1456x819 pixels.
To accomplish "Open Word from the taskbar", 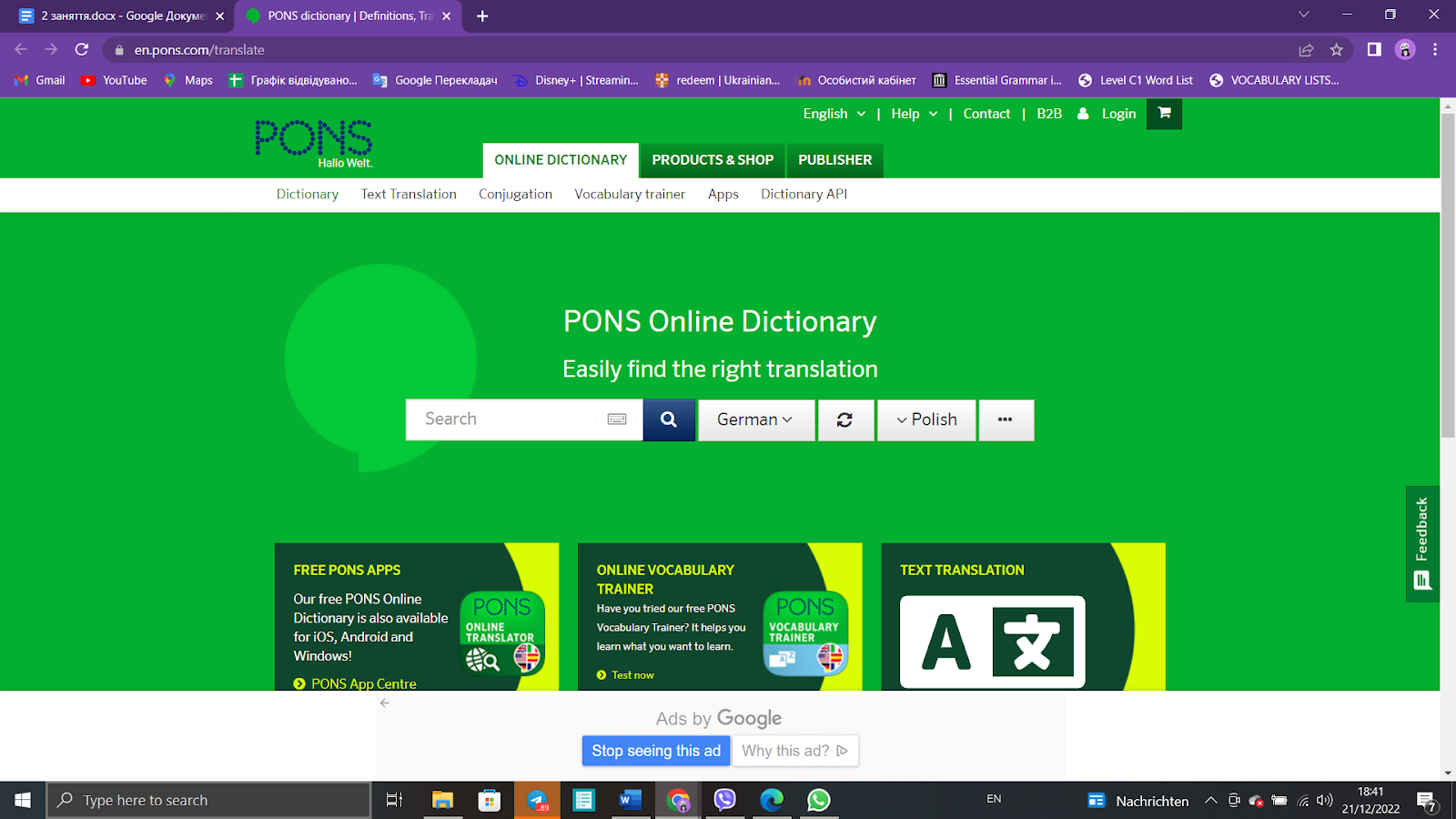I will [x=631, y=800].
